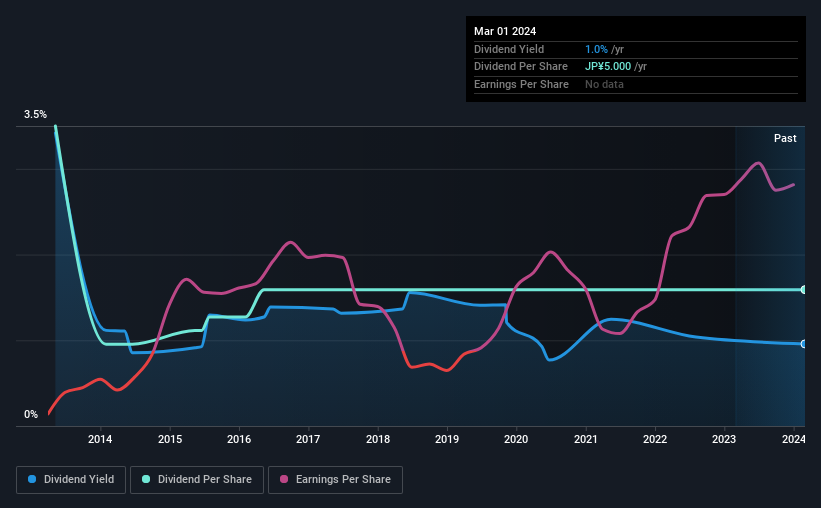Click the Past region label

(x=785, y=138)
